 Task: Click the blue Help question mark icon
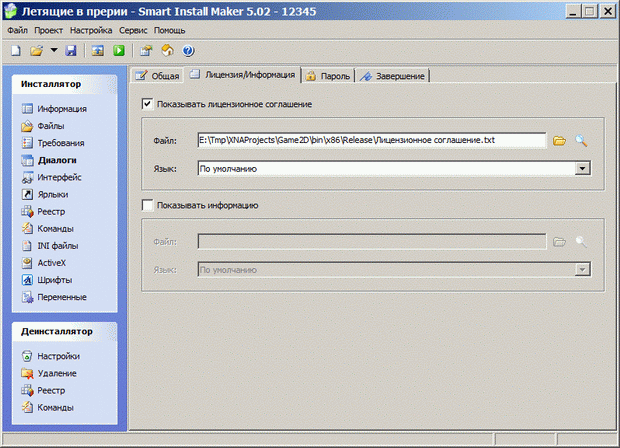point(187,50)
